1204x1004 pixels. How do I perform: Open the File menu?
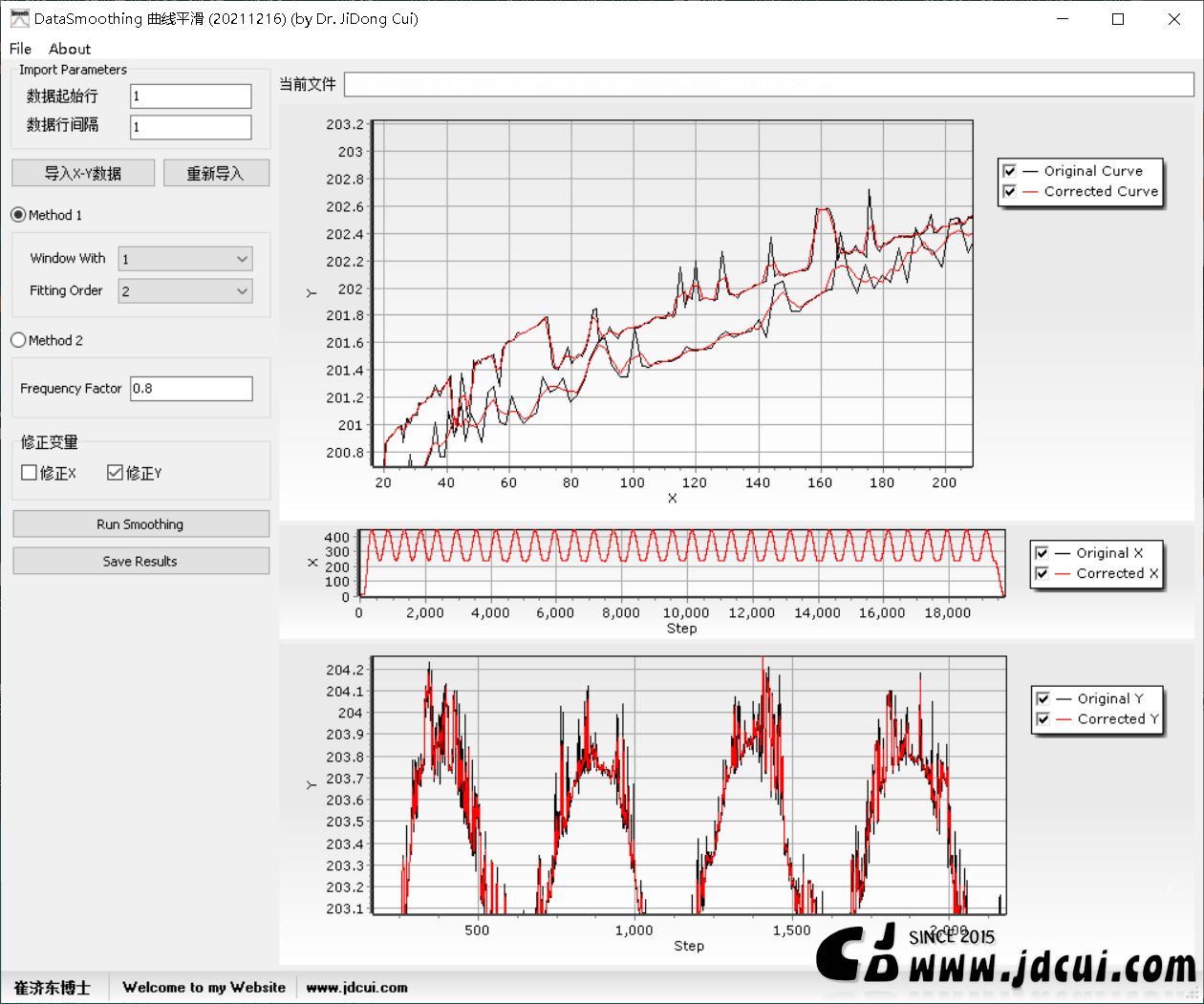20,49
